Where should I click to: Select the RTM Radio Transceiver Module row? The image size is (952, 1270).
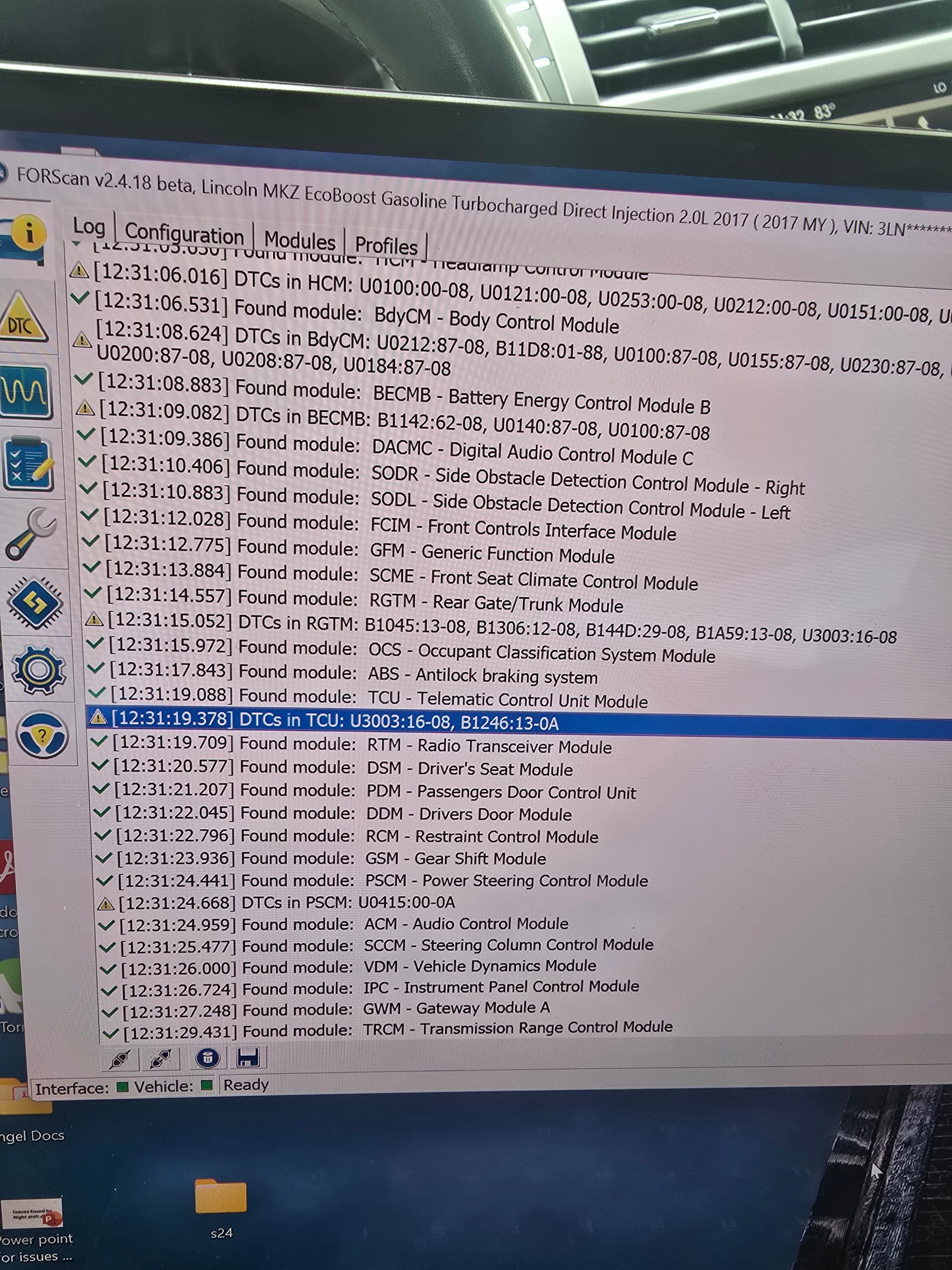click(x=351, y=745)
